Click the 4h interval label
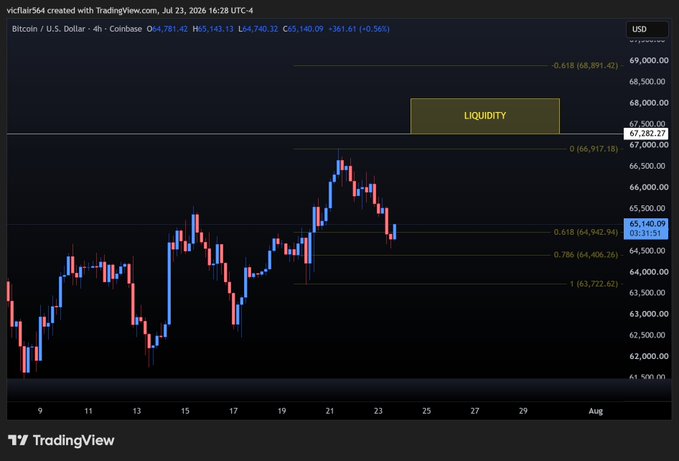The image size is (679, 461). point(97,29)
